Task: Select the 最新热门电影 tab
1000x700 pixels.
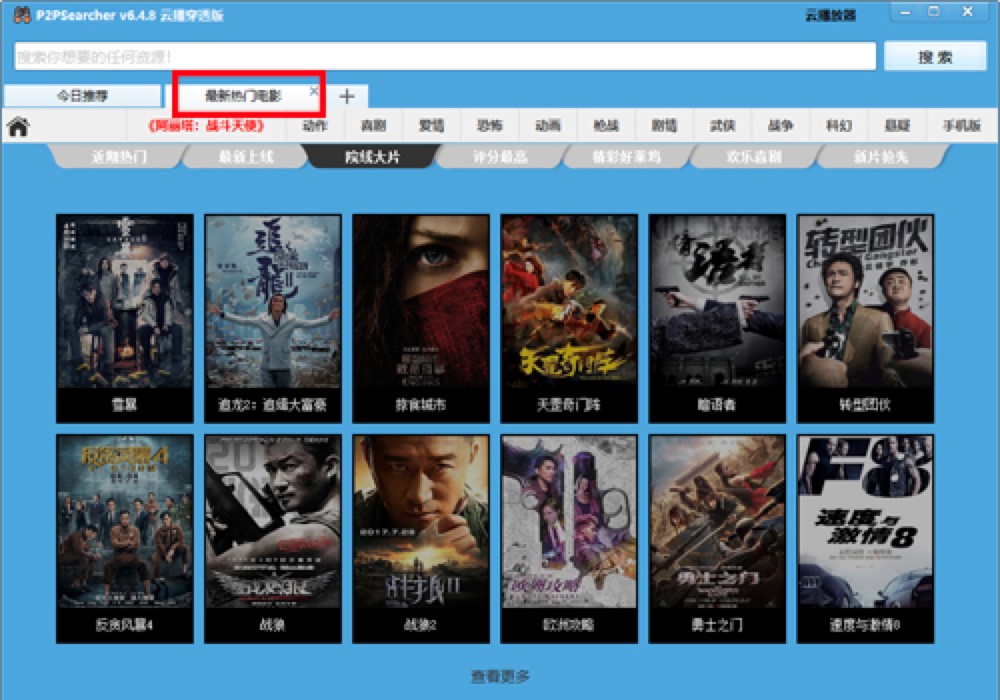Action: pos(243,96)
